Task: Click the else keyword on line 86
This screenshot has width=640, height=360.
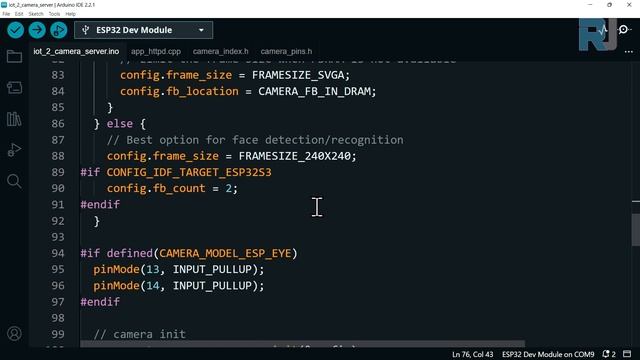Action: click(x=120, y=124)
